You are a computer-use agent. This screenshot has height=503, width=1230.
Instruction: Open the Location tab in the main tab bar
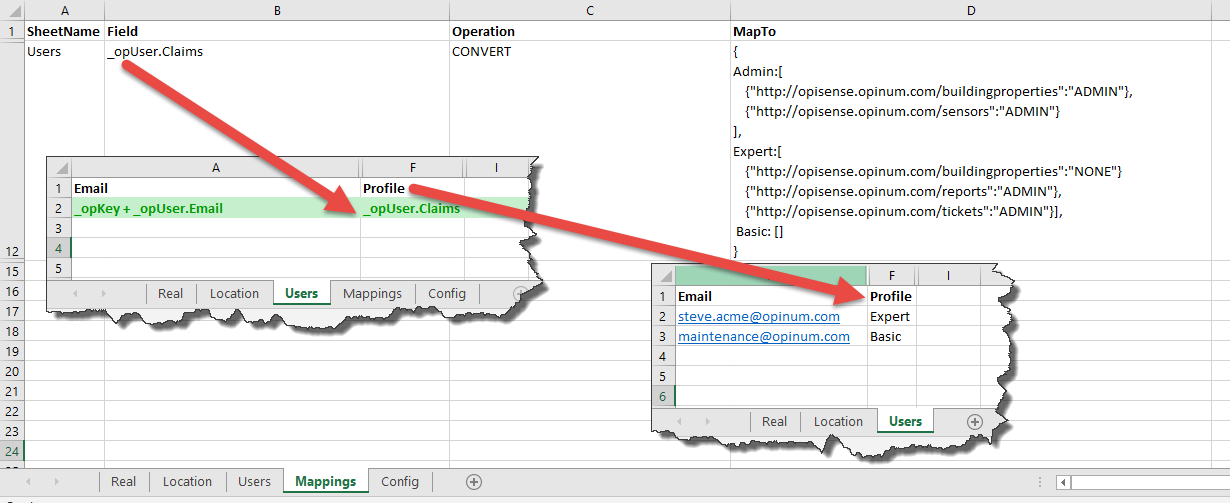[x=187, y=482]
